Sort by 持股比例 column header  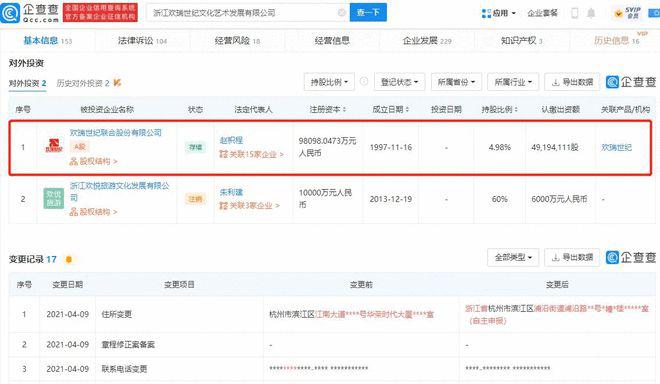pos(500,109)
